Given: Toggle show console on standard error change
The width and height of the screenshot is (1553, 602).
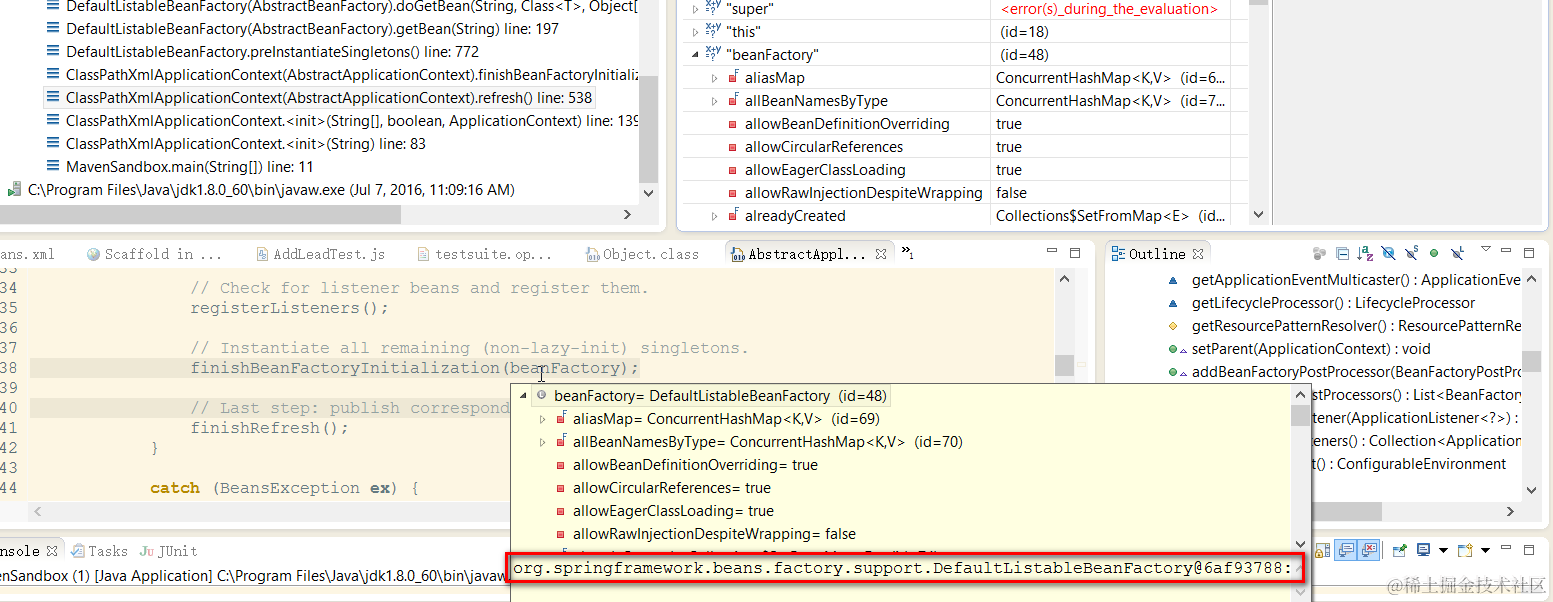Looking at the screenshot, I should 1369,550.
